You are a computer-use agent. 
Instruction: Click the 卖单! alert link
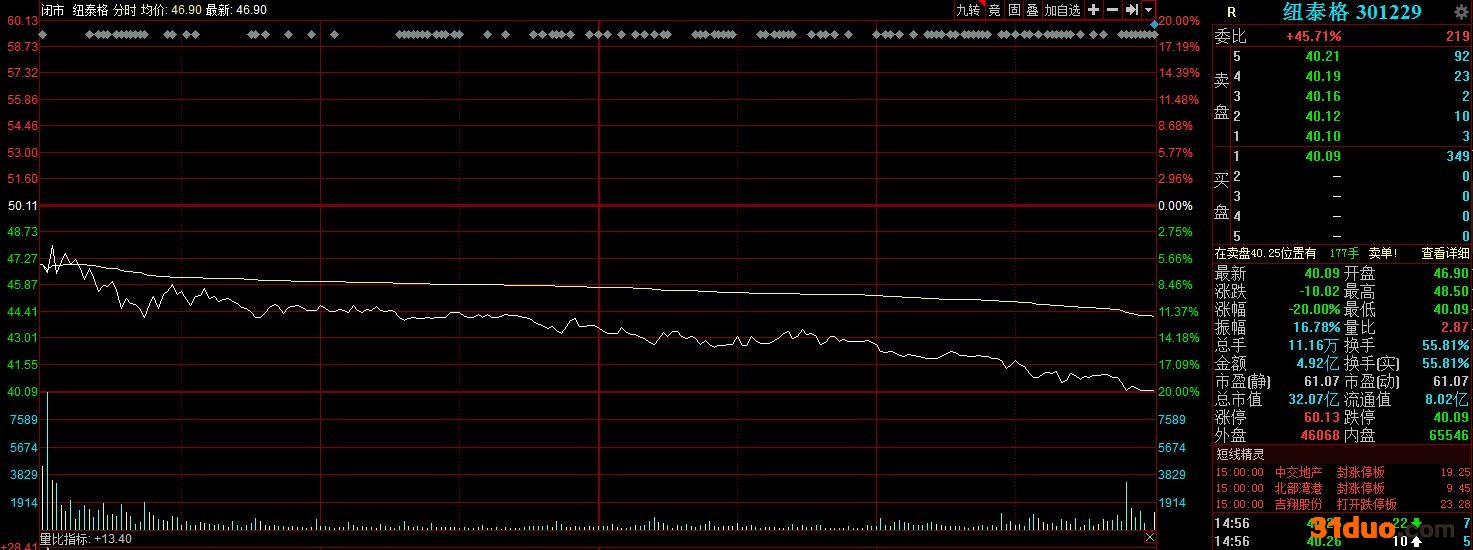point(1382,254)
